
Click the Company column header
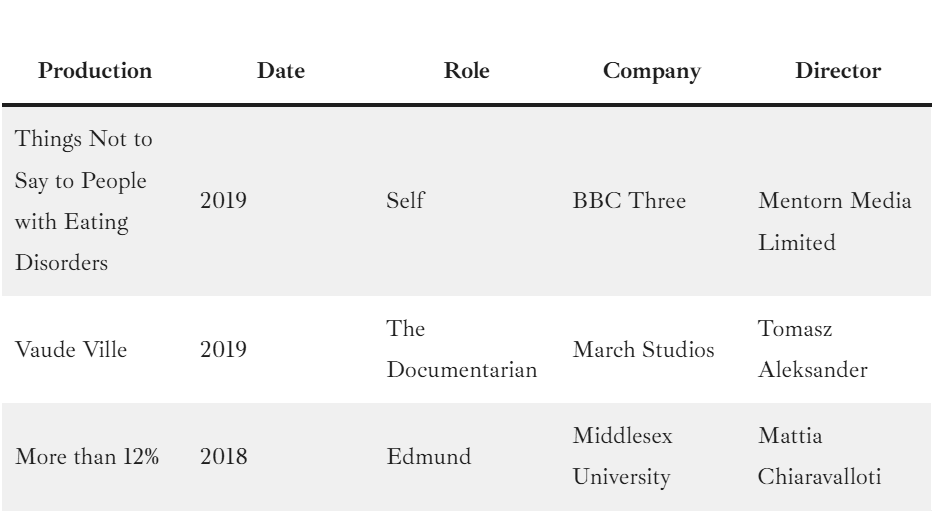652,72
